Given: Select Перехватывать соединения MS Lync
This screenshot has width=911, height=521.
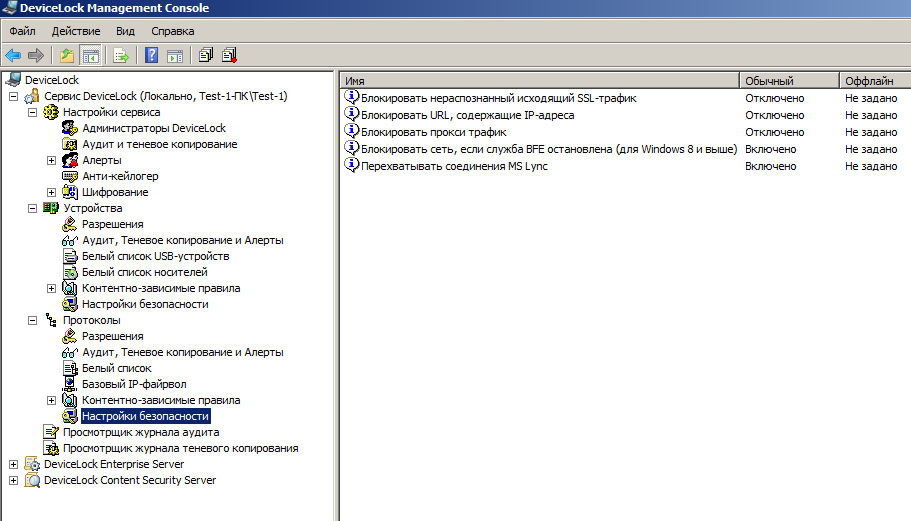Looking at the screenshot, I should 454,166.
